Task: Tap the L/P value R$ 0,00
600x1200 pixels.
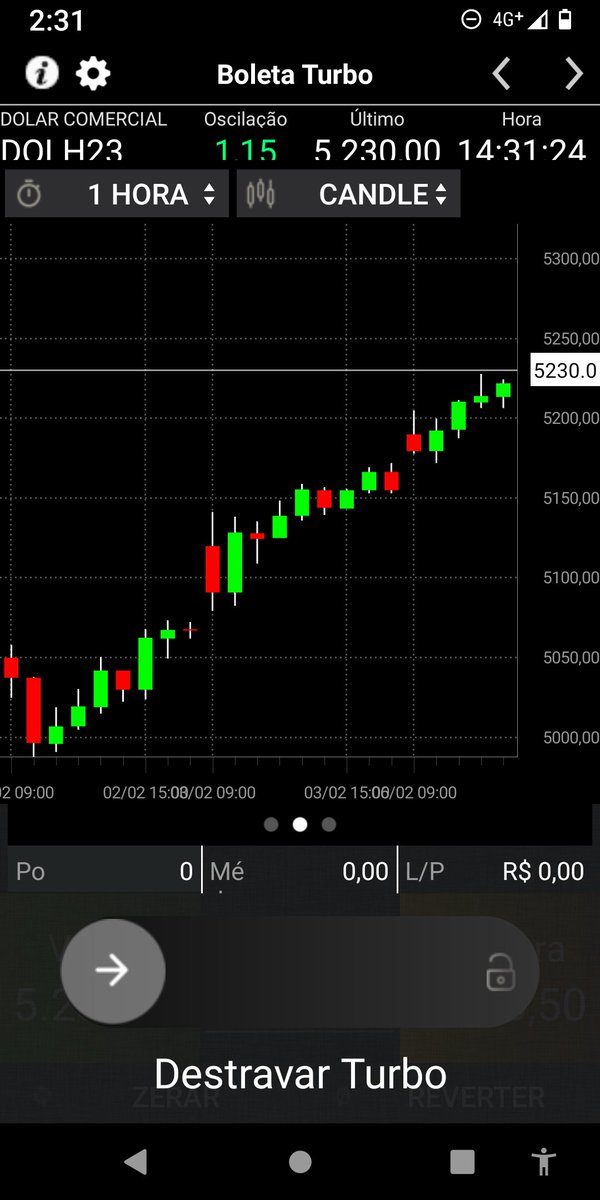Action: click(x=543, y=872)
